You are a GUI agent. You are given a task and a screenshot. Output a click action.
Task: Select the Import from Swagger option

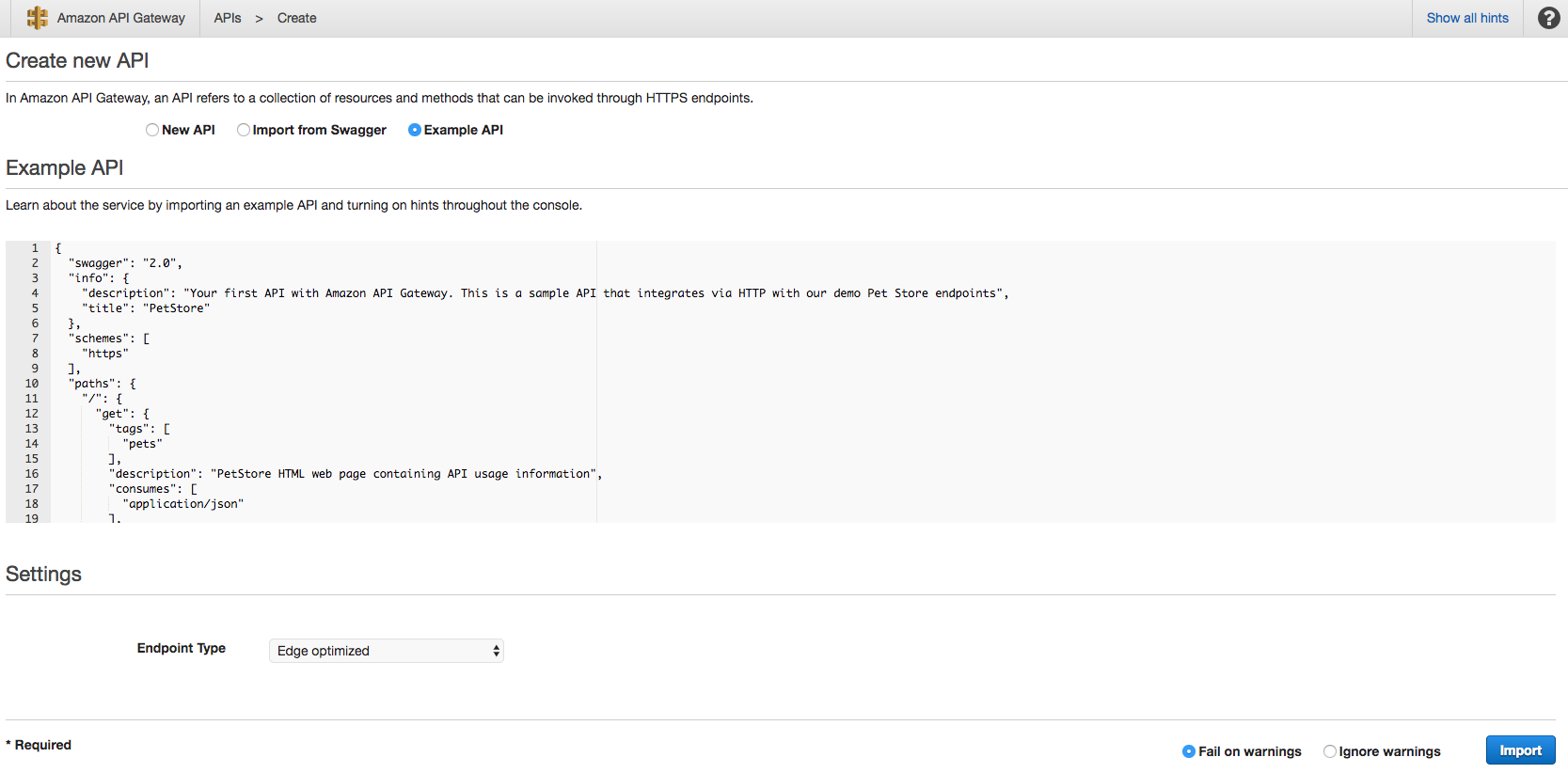[244, 130]
